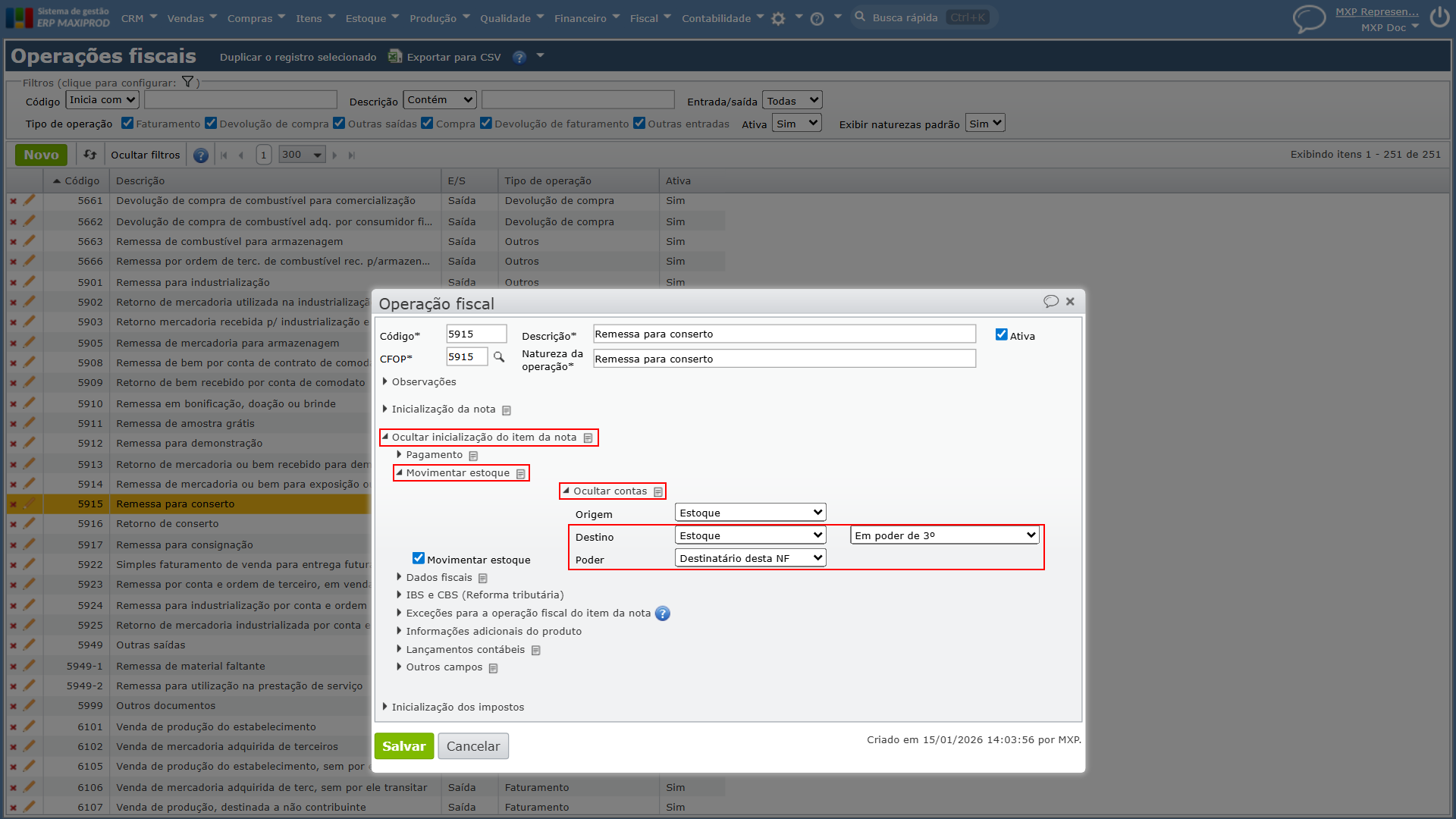Open the Financeiro menu
Screen dimensions: 1456x819
click(586, 18)
